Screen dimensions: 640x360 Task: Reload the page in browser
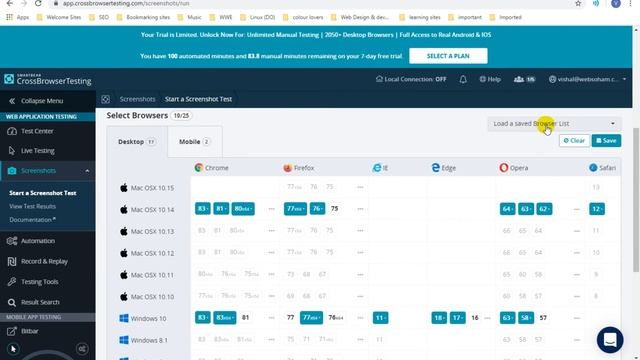click(38, 3)
